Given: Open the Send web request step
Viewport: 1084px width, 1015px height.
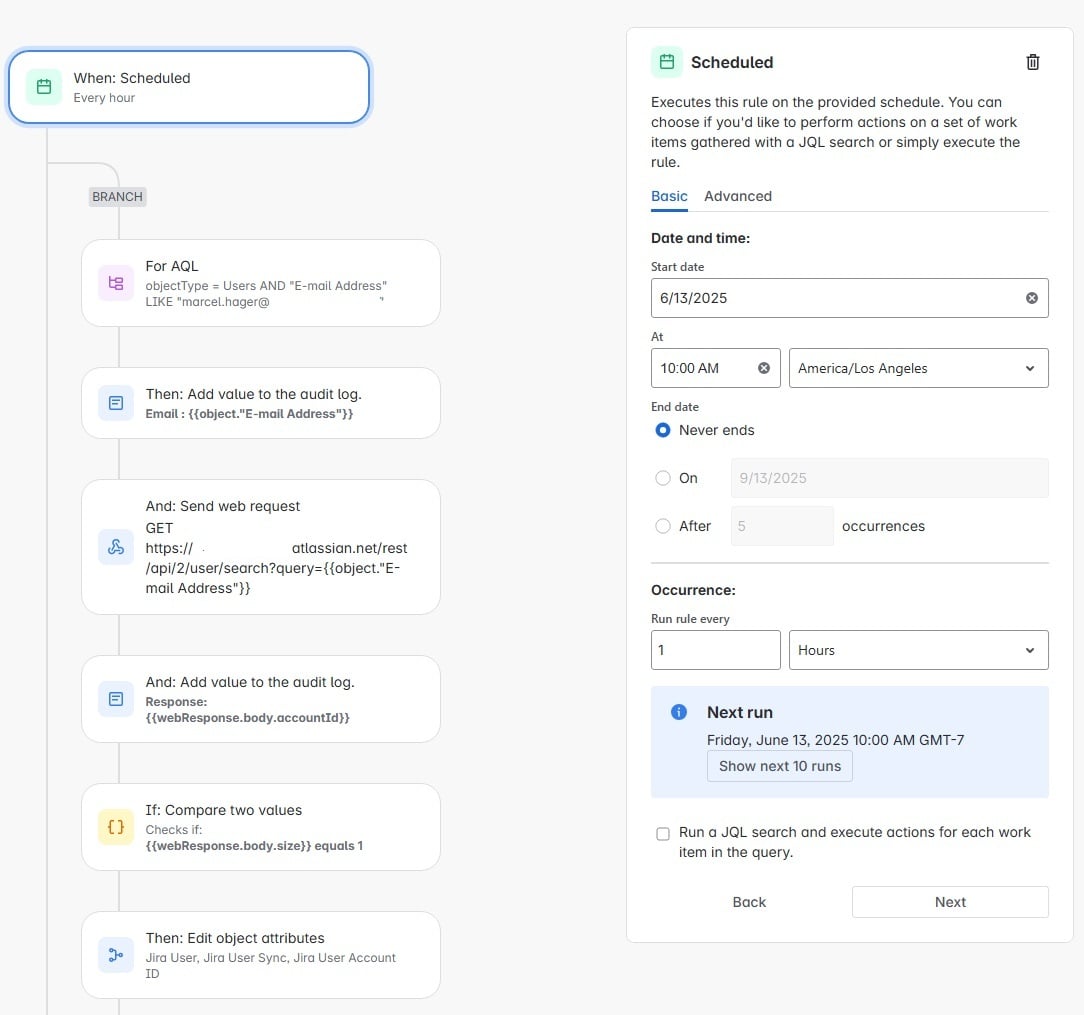Looking at the screenshot, I should [261, 547].
